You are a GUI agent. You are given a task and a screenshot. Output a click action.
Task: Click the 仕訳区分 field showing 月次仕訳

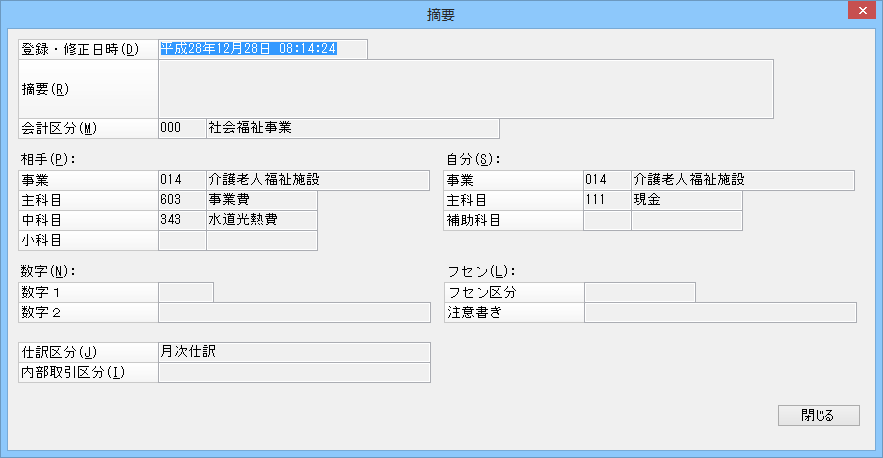[294, 352]
